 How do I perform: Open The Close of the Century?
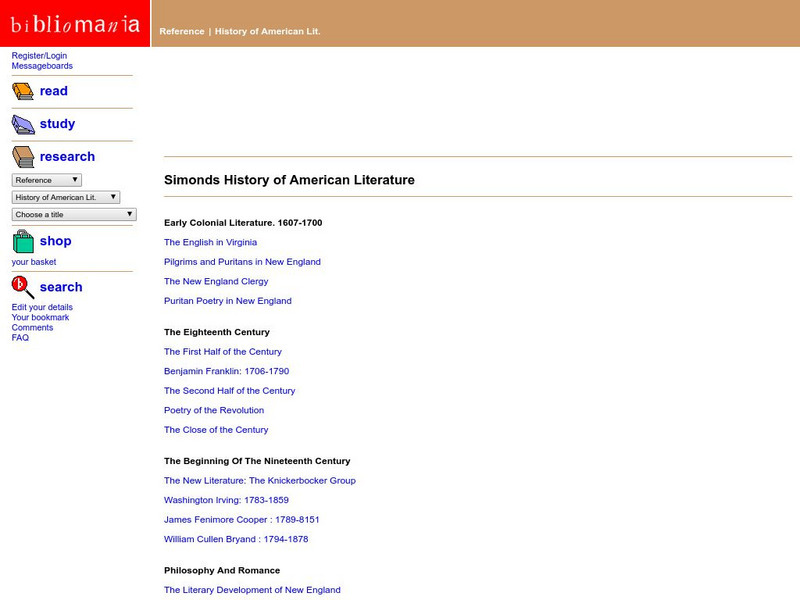pos(216,430)
